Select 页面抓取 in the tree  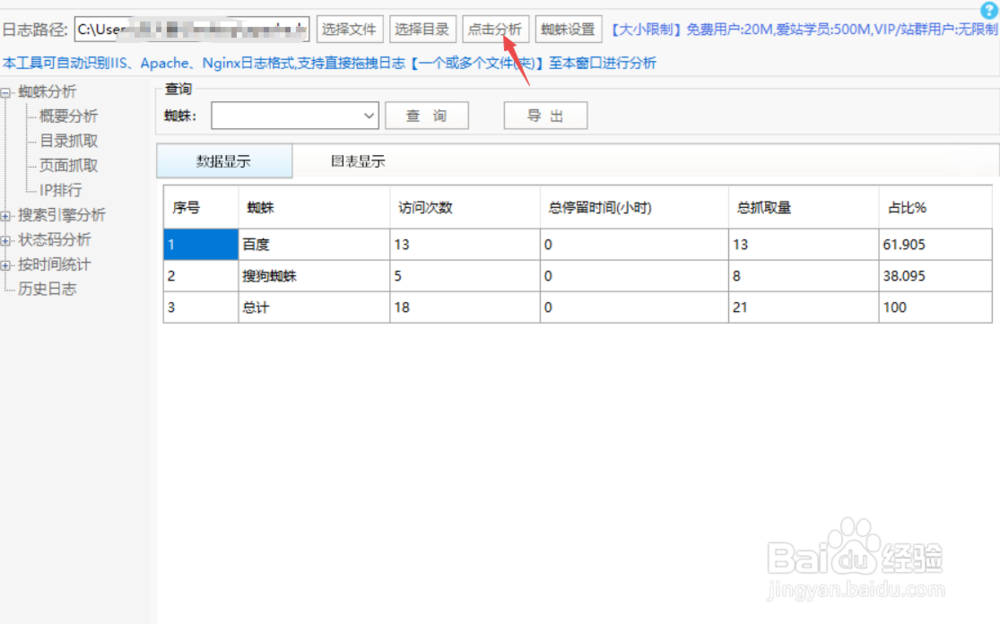(69, 165)
